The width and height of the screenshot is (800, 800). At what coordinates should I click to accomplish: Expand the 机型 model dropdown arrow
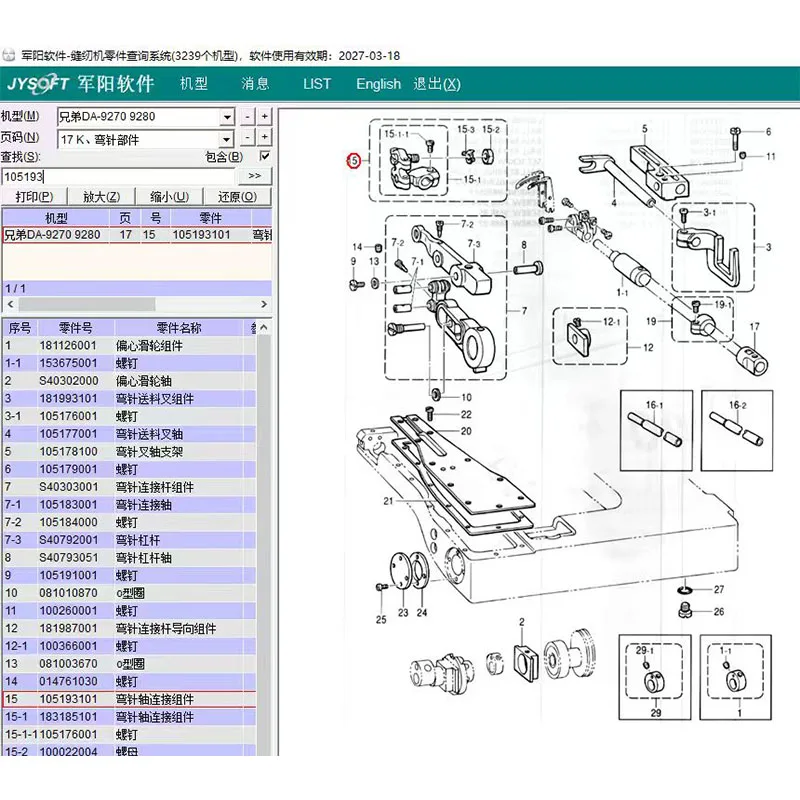click(x=227, y=117)
